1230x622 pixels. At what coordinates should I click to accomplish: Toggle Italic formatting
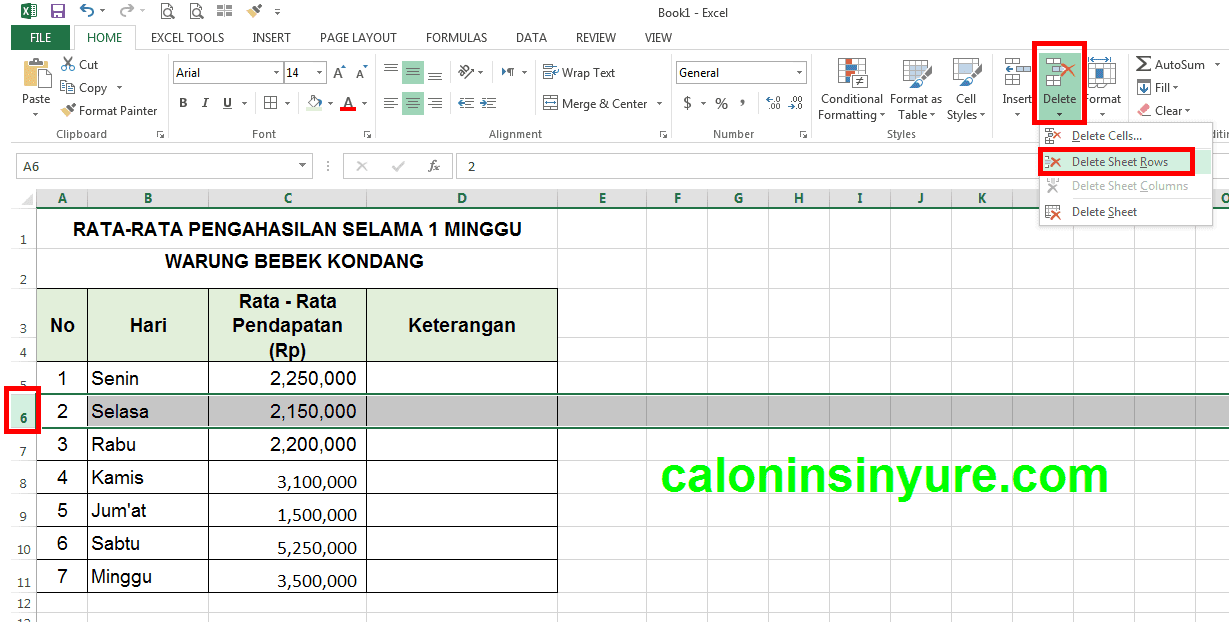[x=204, y=102]
